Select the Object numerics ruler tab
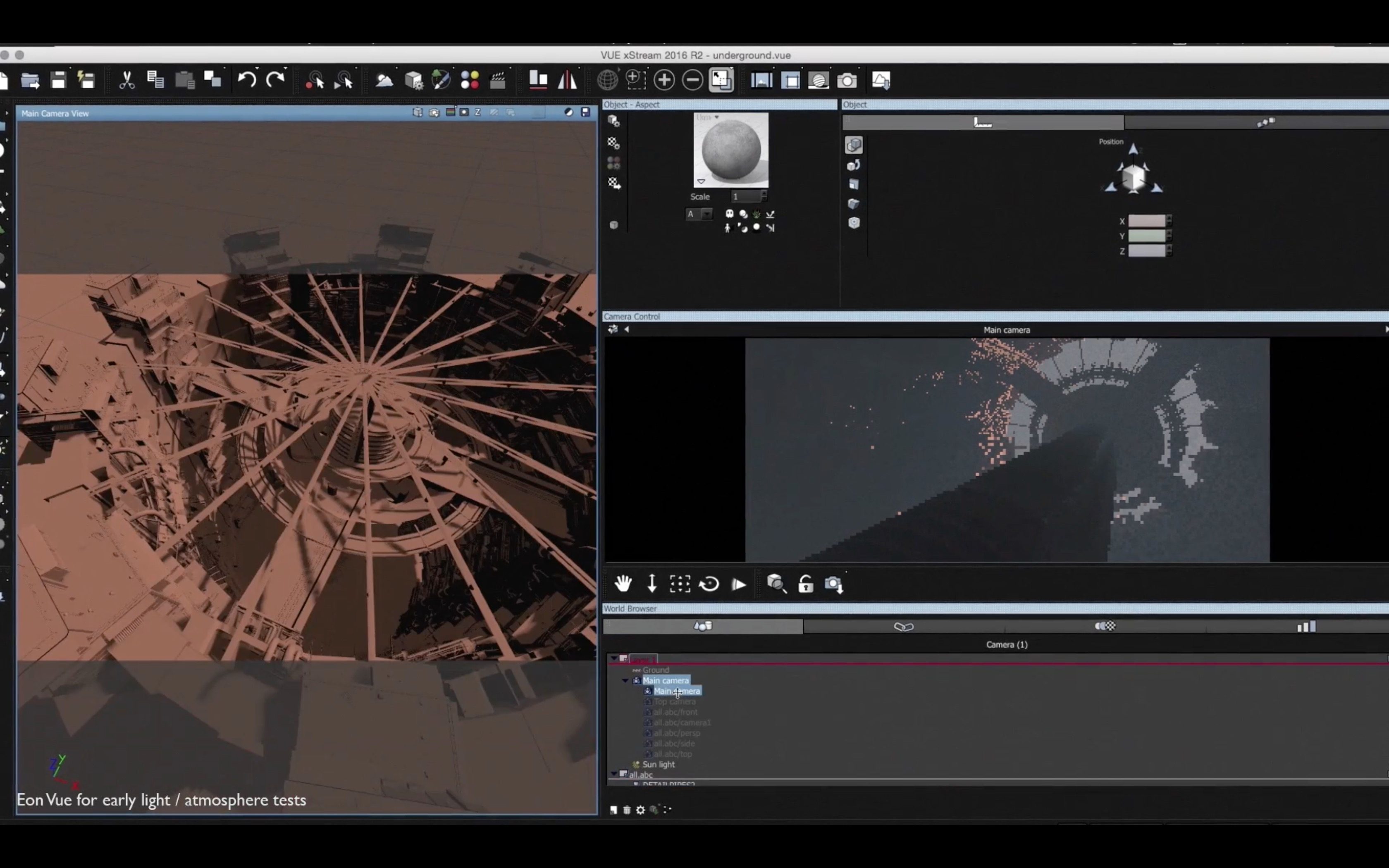1389x868 pixels. [983, 122]
